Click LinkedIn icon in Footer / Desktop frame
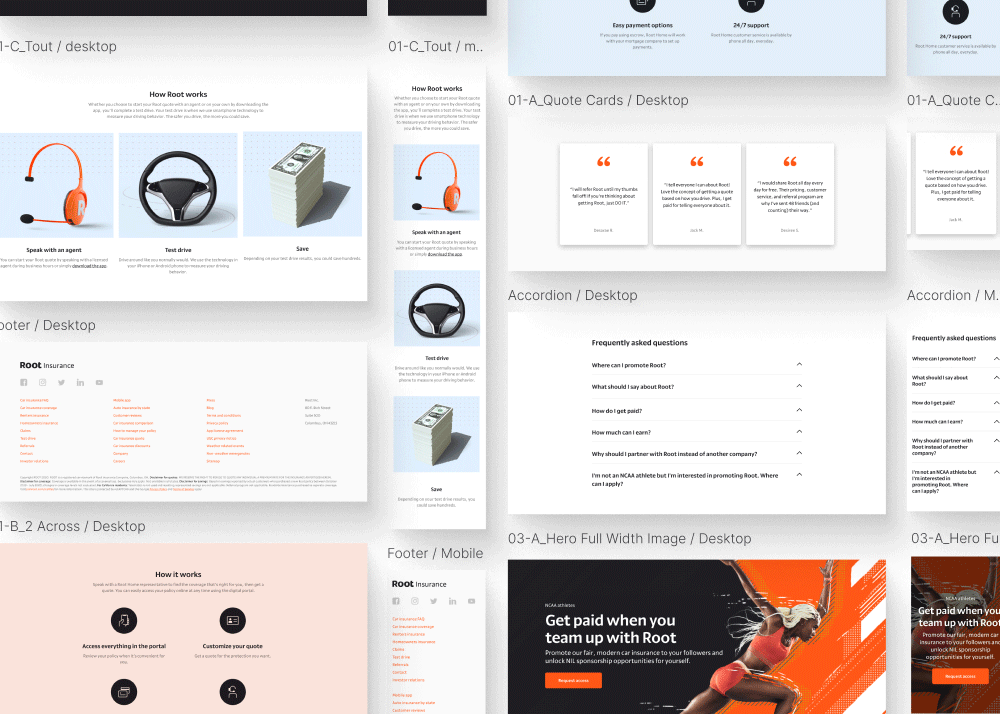 (80, 382)
